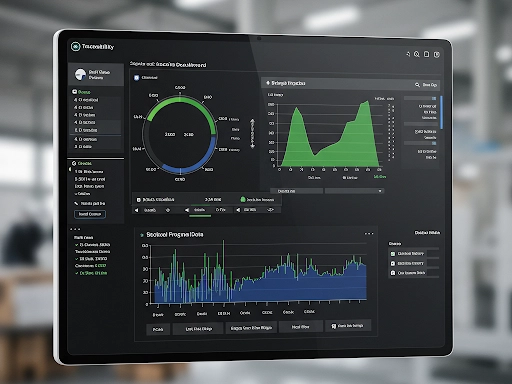The height and width of the screenshot is (384, 512).
Task: Click the Traceability title text
Action: click(x=98, y=47)
